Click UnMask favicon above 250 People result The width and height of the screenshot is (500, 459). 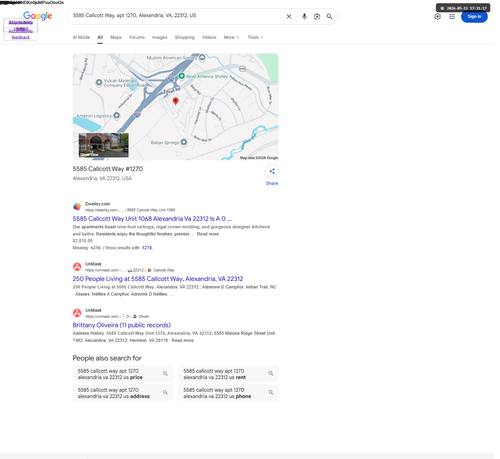pos(77,267)
